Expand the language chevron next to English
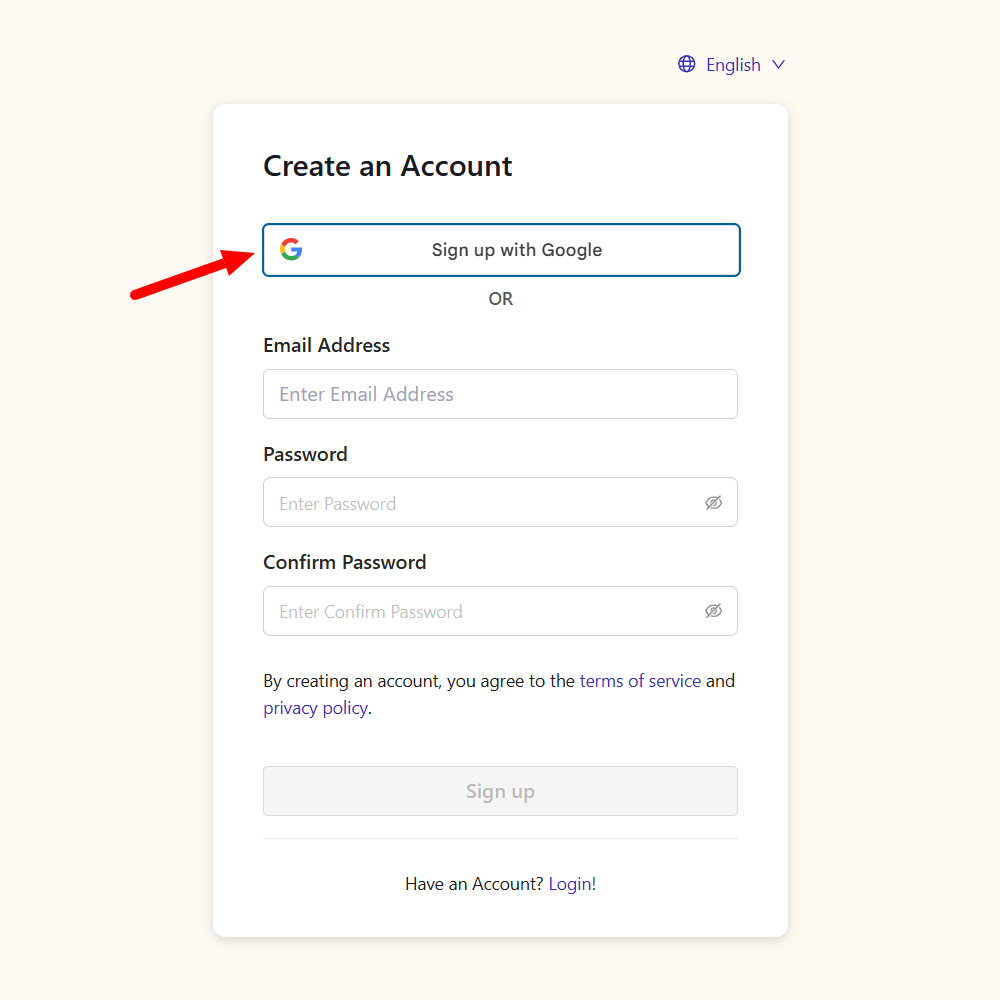Image resolution: width=1000 pixels, height=1000 pixels. click(779, 64)
